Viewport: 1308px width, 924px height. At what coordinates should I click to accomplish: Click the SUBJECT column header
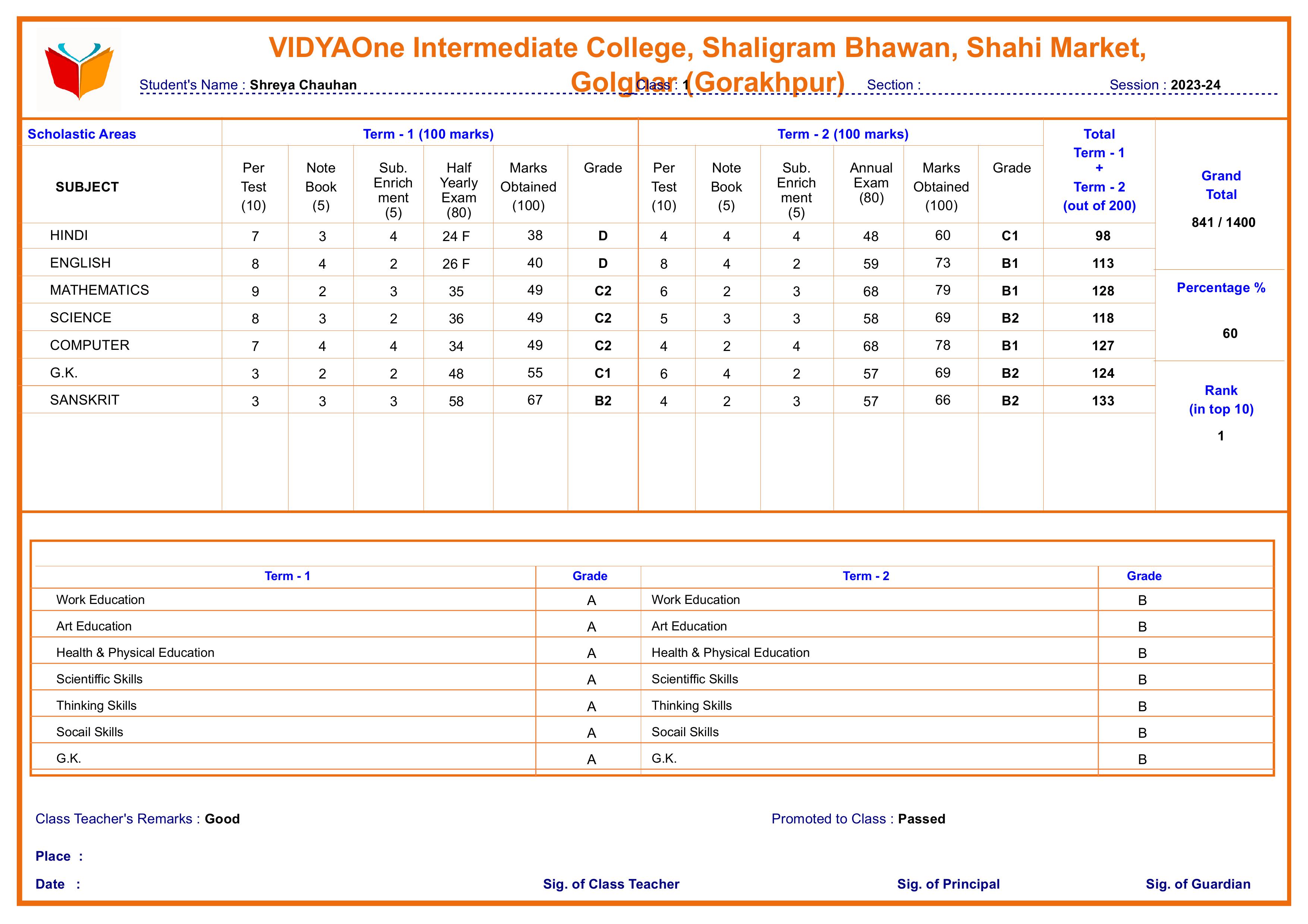[x=87, y=187]
